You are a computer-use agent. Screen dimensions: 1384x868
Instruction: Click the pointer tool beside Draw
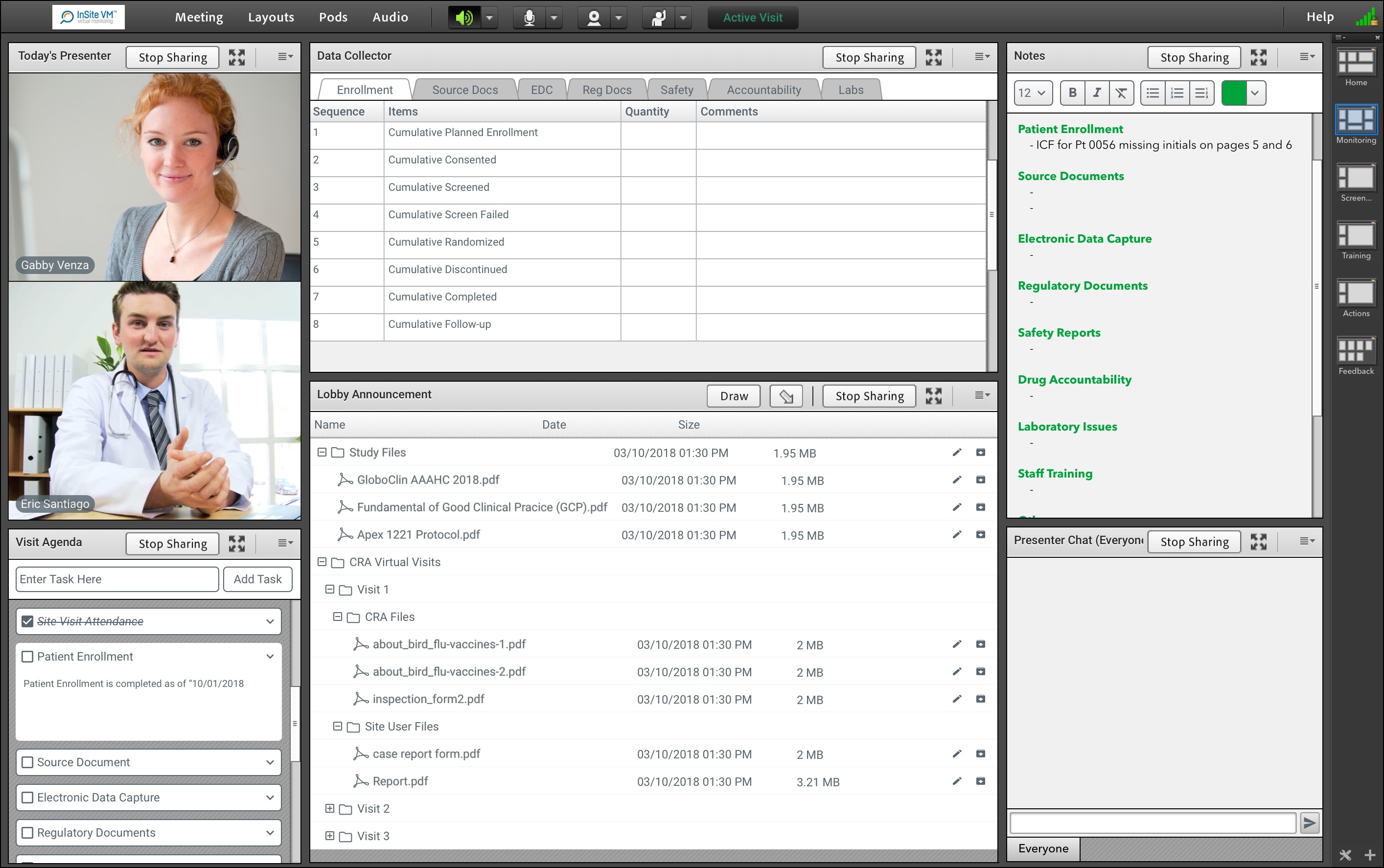(786, 395)
